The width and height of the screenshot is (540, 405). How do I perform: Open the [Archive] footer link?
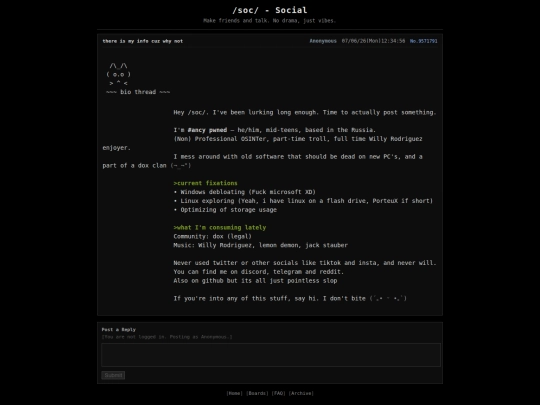pyautogui.click(x=301, y=393)
